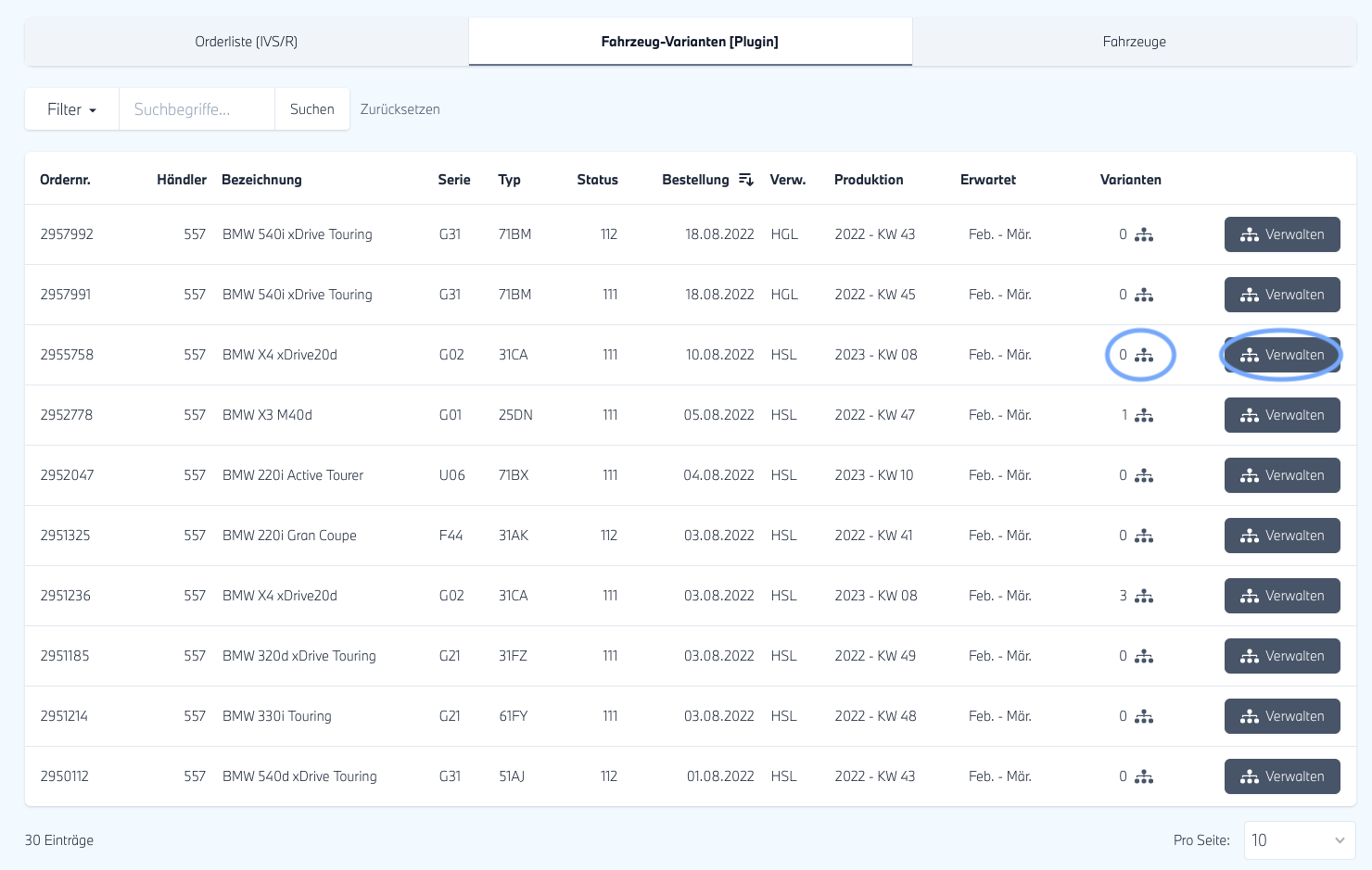Sort by Ordernr. column header
1372x870 pixels.
click(x=65, y=180)
